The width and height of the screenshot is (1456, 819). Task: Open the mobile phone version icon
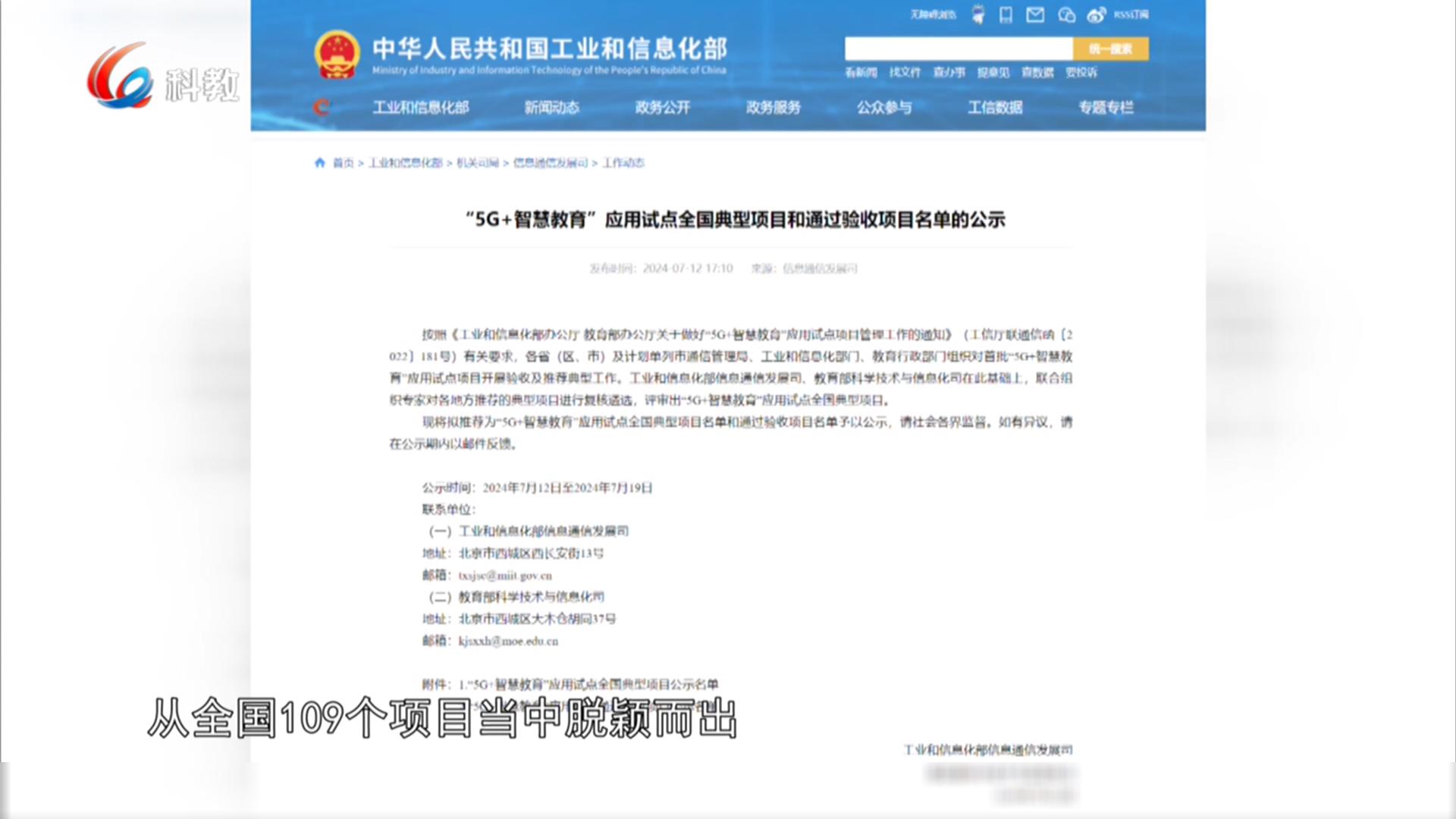pos(1006,14)
